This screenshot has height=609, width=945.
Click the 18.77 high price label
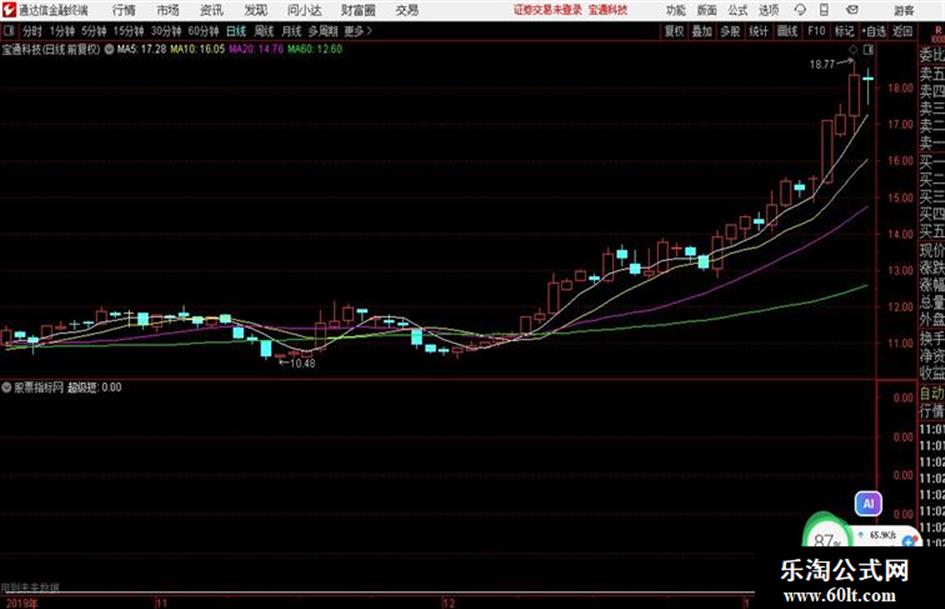(x=822, y=64)
